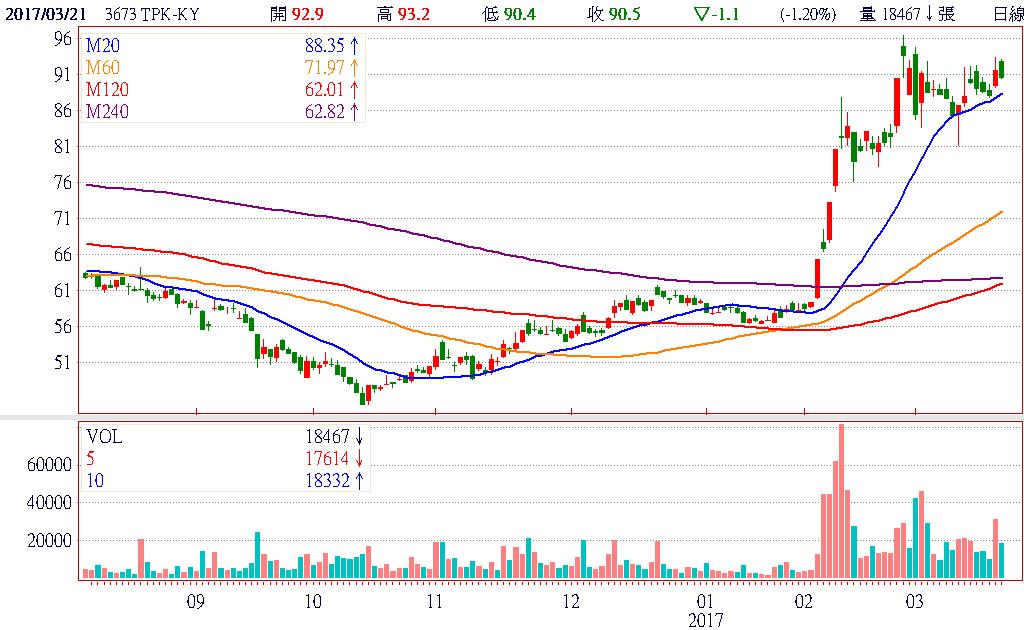Image resolution: width=1024 pixels, height=630 pixels.
Task: Click the closing price 收 90.5
Action: click(x=614, y=13)
